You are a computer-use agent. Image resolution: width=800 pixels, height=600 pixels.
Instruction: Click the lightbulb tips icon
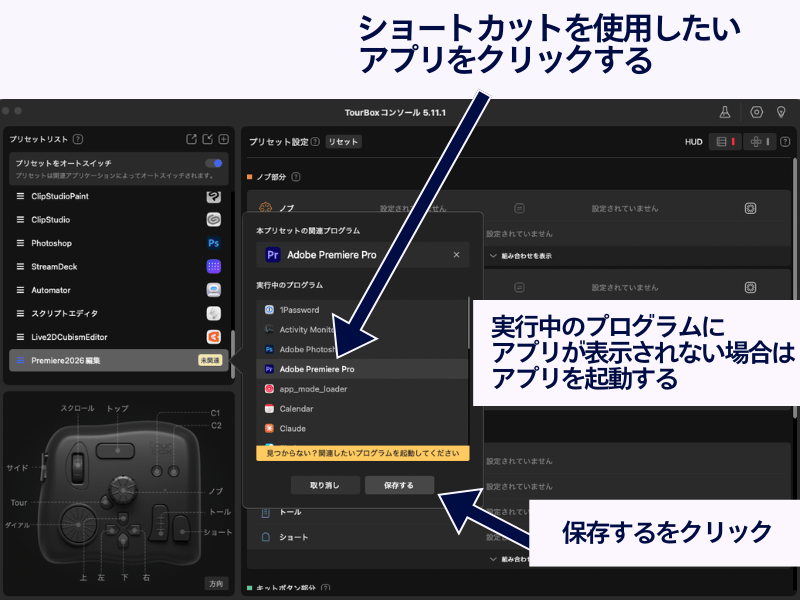tap(782, 112)
